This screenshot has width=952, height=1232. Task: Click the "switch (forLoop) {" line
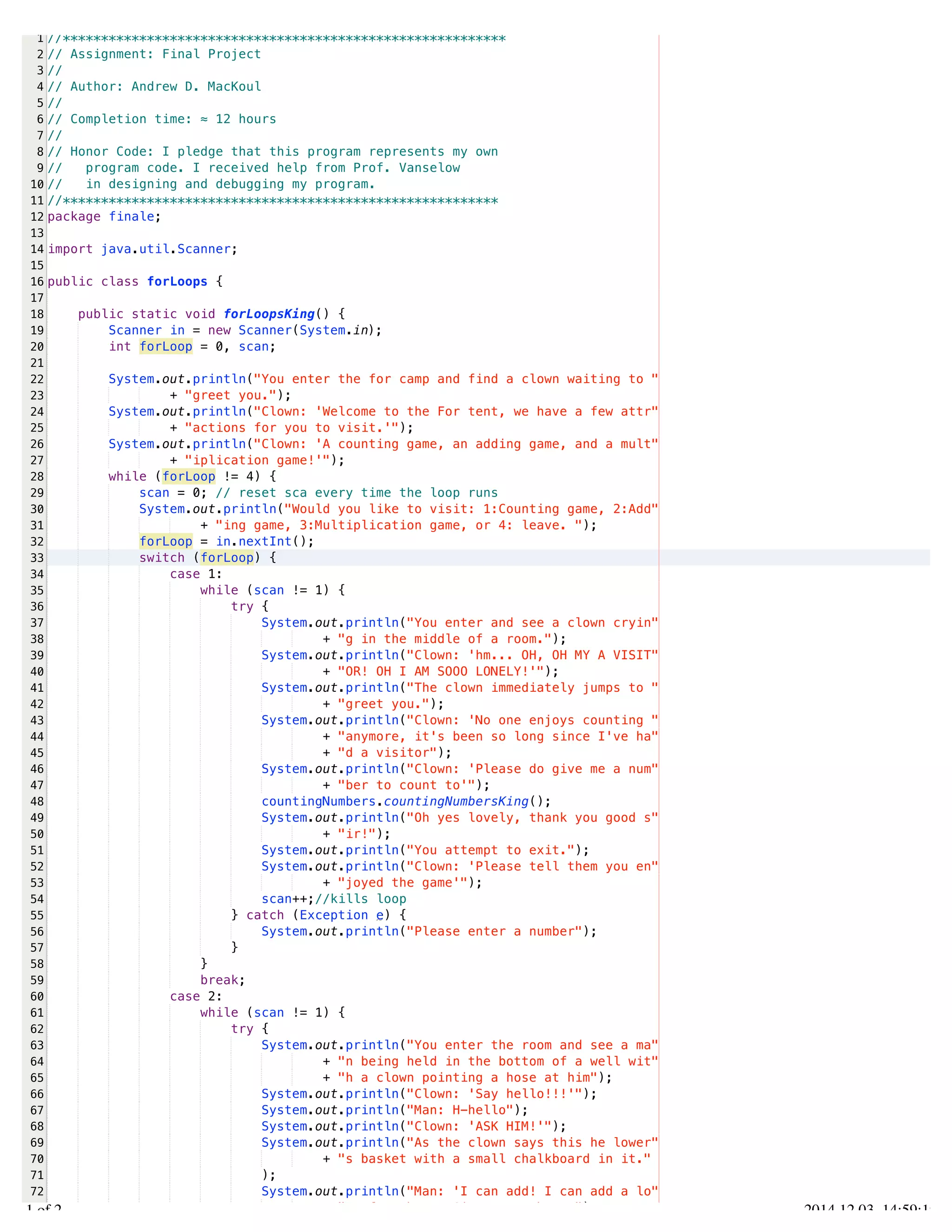[207, 558]
